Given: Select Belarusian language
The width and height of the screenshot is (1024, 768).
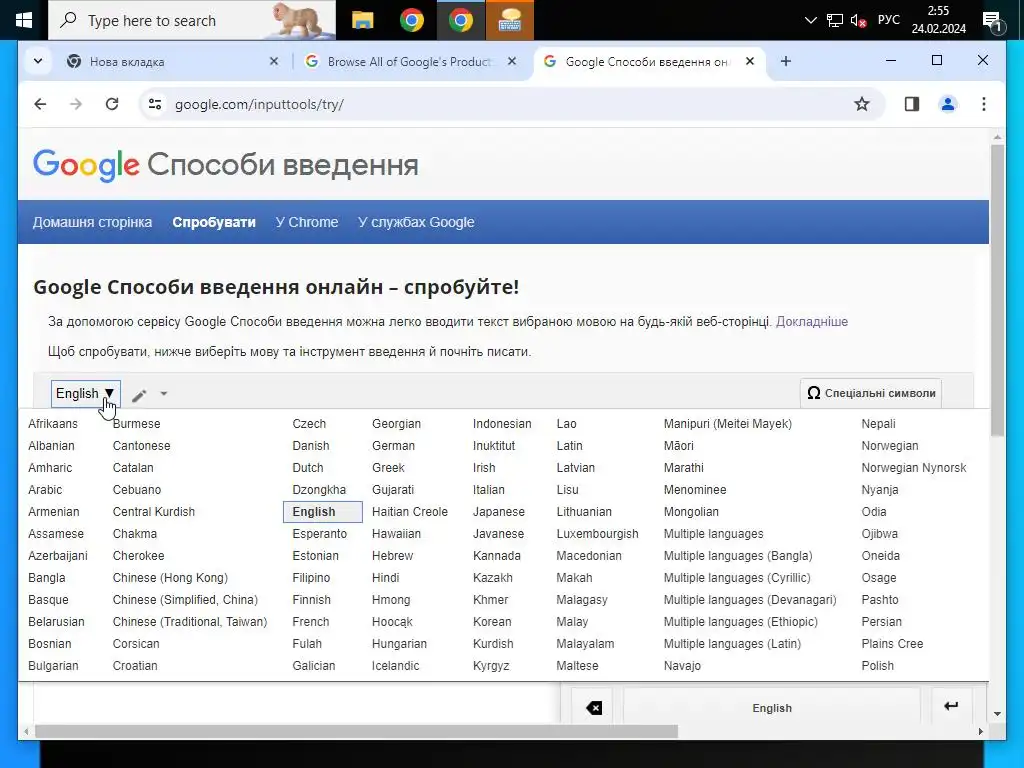Looking at the screenshot, I should (56, 622).
